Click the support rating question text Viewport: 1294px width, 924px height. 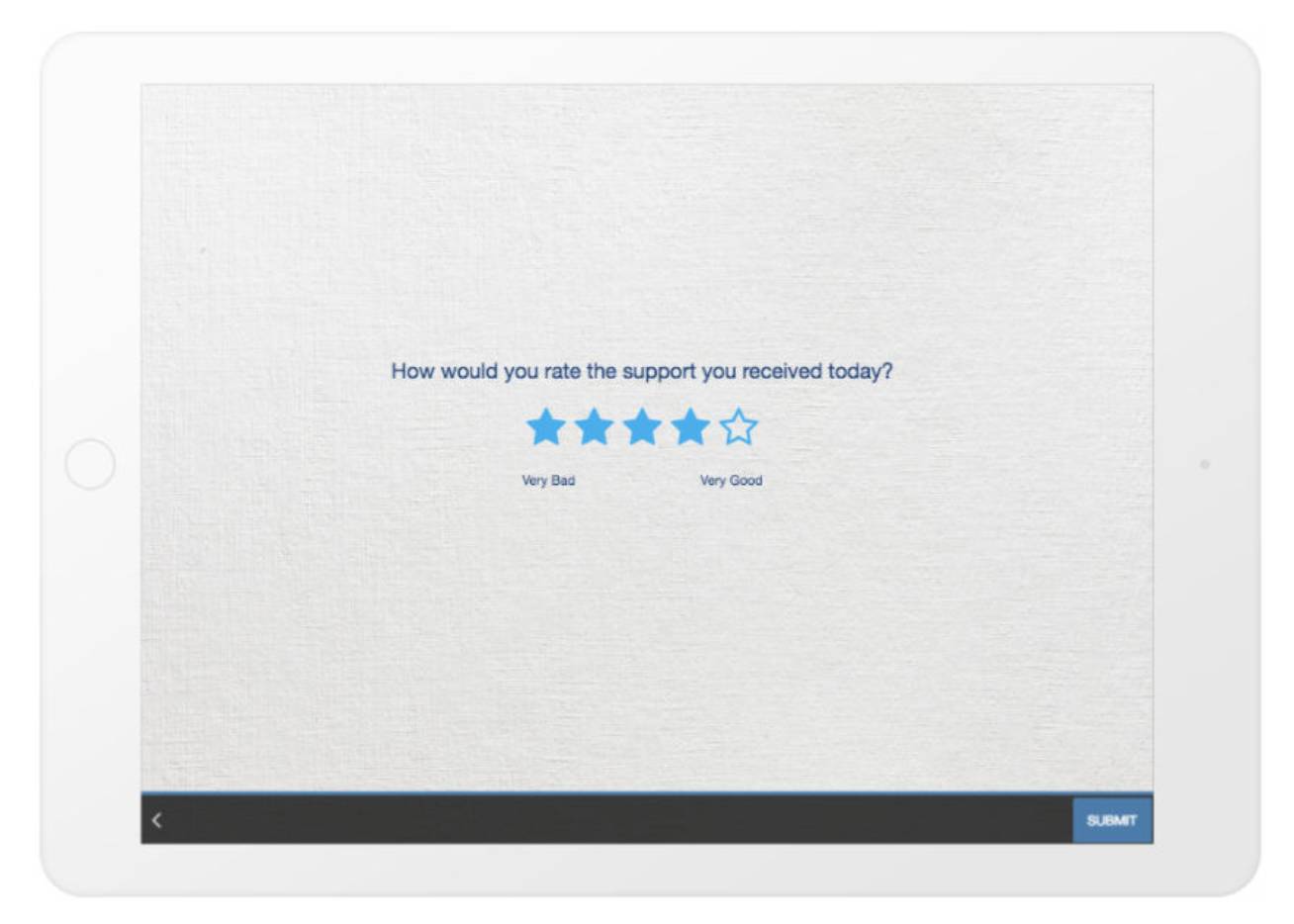tap(642, 372)
